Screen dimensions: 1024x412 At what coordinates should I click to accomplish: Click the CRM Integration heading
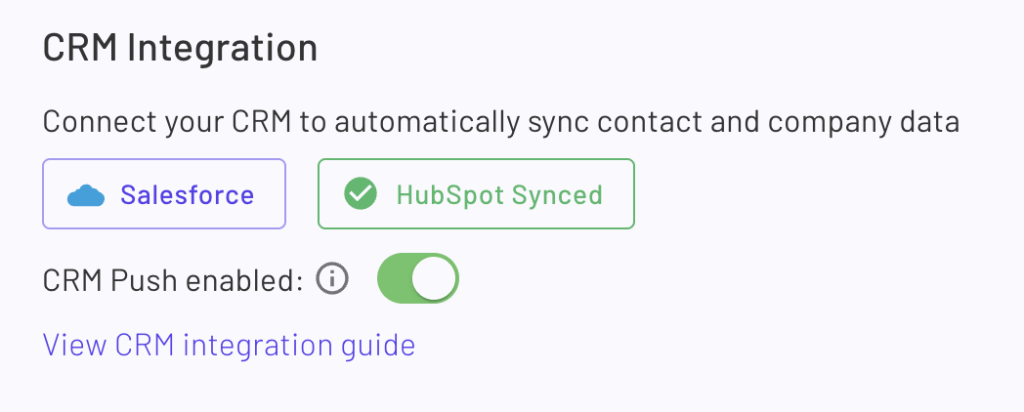click(180, 49)
